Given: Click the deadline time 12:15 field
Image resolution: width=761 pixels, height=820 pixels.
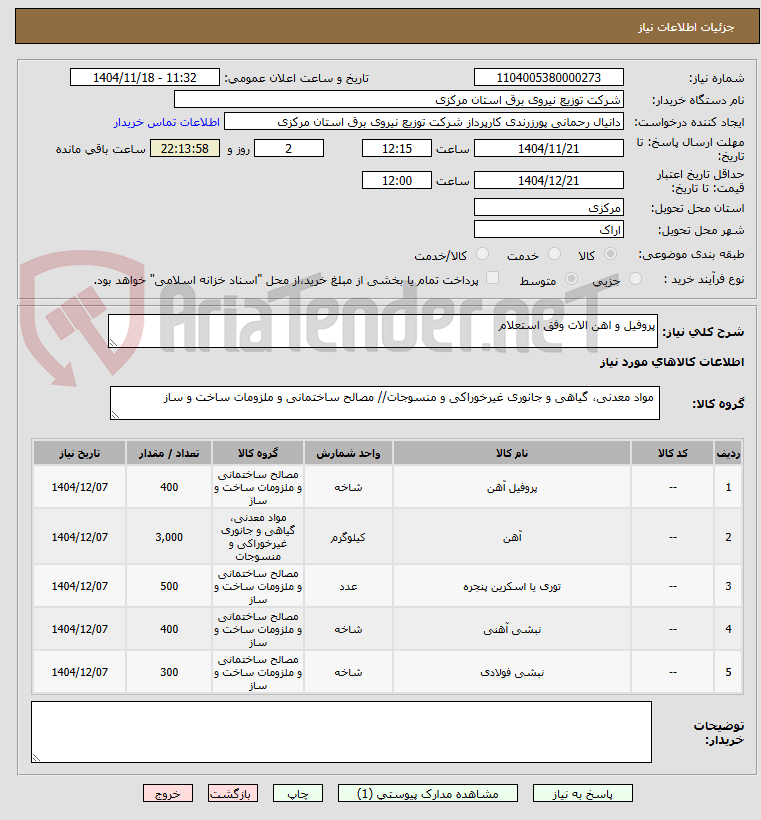Looking at the screenshot, I should (396, 149).
